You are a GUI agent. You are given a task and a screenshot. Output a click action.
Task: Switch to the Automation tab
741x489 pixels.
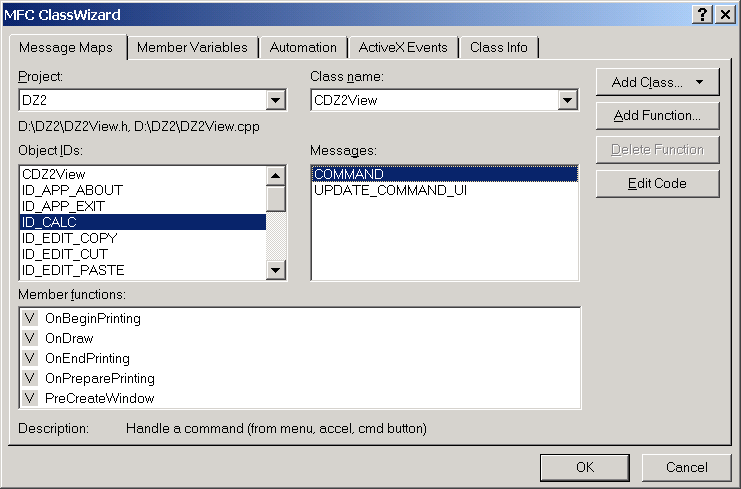click(303, 47)
